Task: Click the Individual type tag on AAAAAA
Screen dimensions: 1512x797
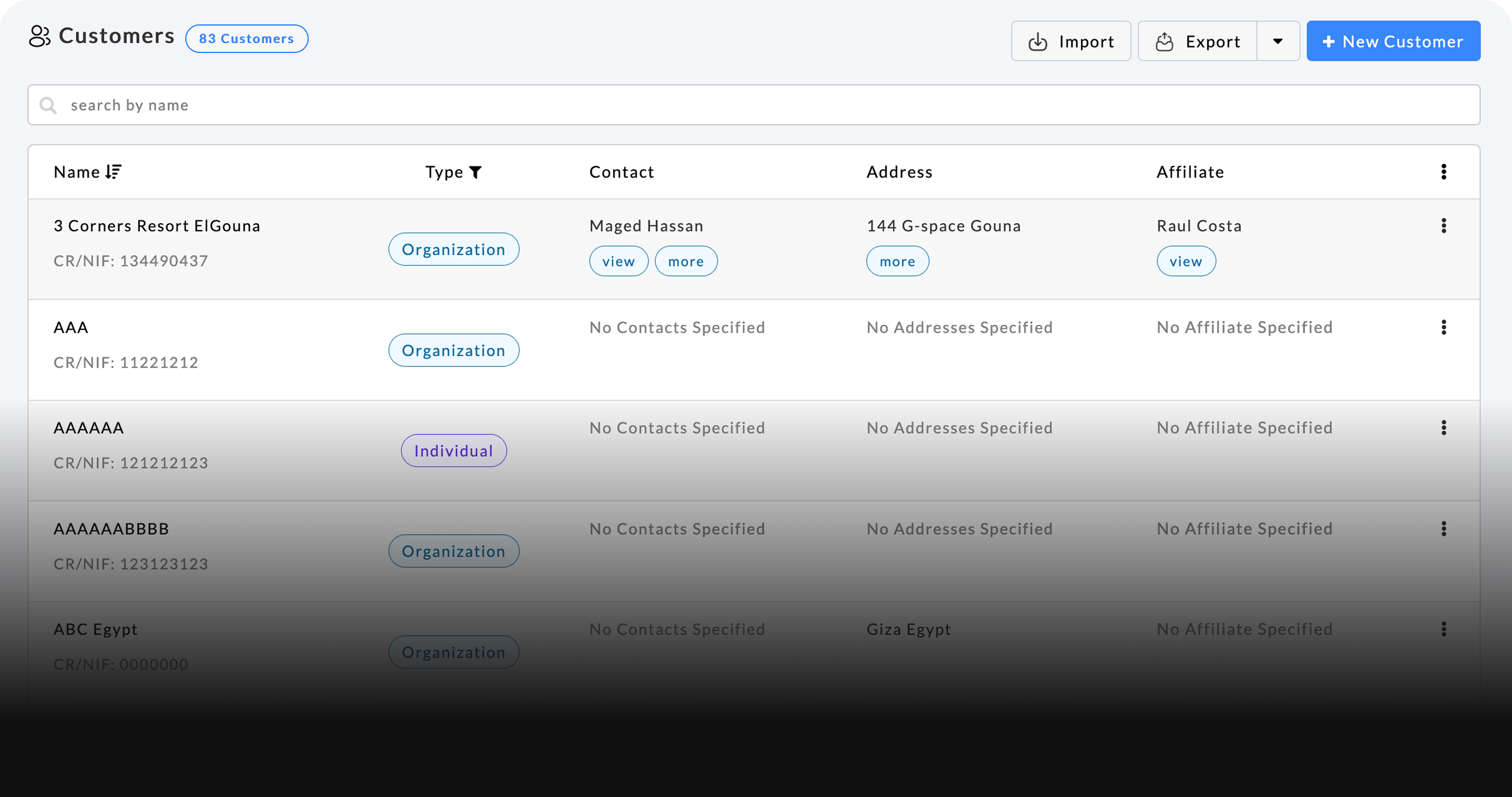Action: pos(453,451)
